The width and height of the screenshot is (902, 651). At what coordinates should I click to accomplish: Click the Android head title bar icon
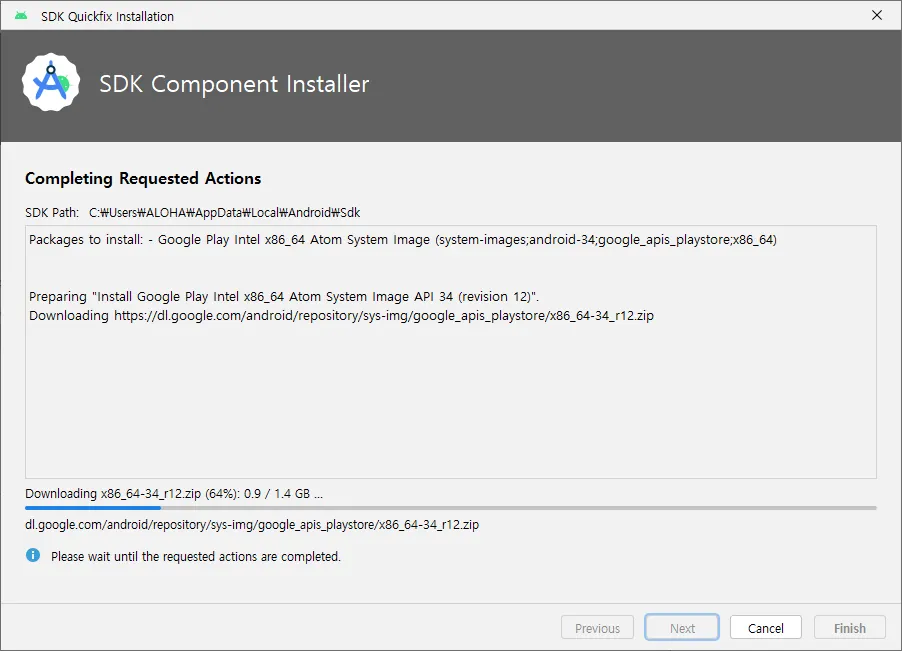tap(21, 16)
